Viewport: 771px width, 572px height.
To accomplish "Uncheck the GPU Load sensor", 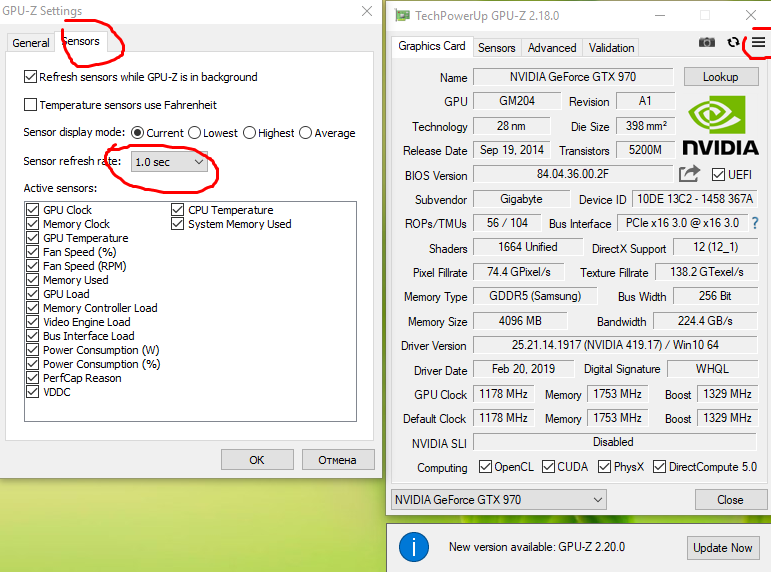I will coord(32,294).
